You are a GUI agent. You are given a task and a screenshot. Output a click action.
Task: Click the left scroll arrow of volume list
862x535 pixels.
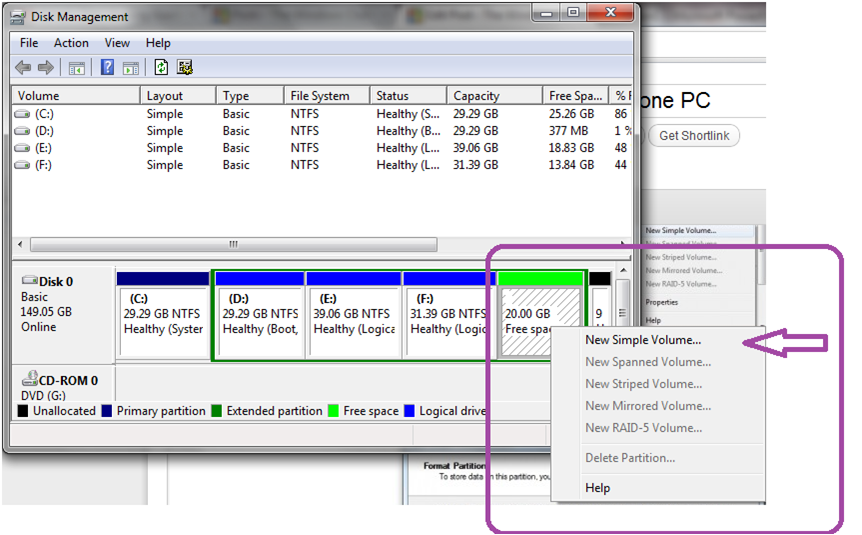coord(20,244)
